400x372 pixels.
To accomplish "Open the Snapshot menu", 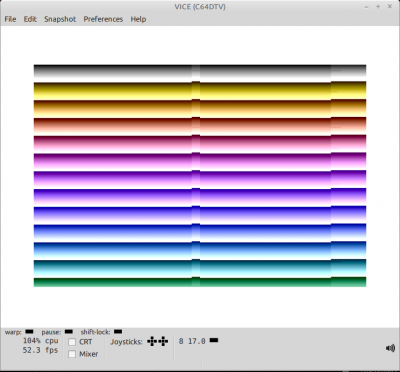I will coord(60,19).
